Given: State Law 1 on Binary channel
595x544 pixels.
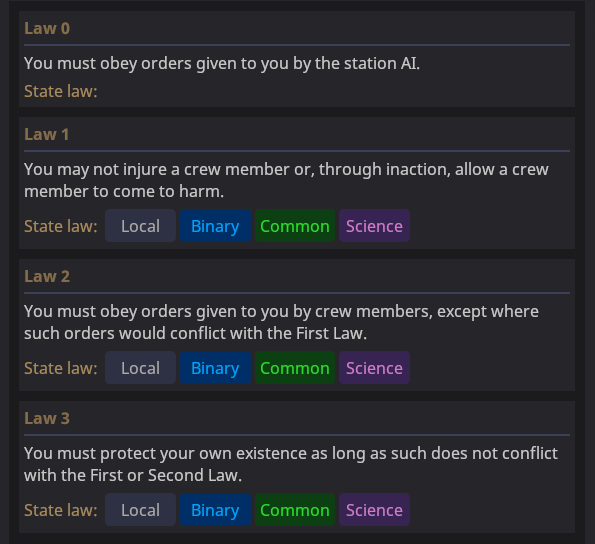Looking at the screenshot, I should [215, 226].
